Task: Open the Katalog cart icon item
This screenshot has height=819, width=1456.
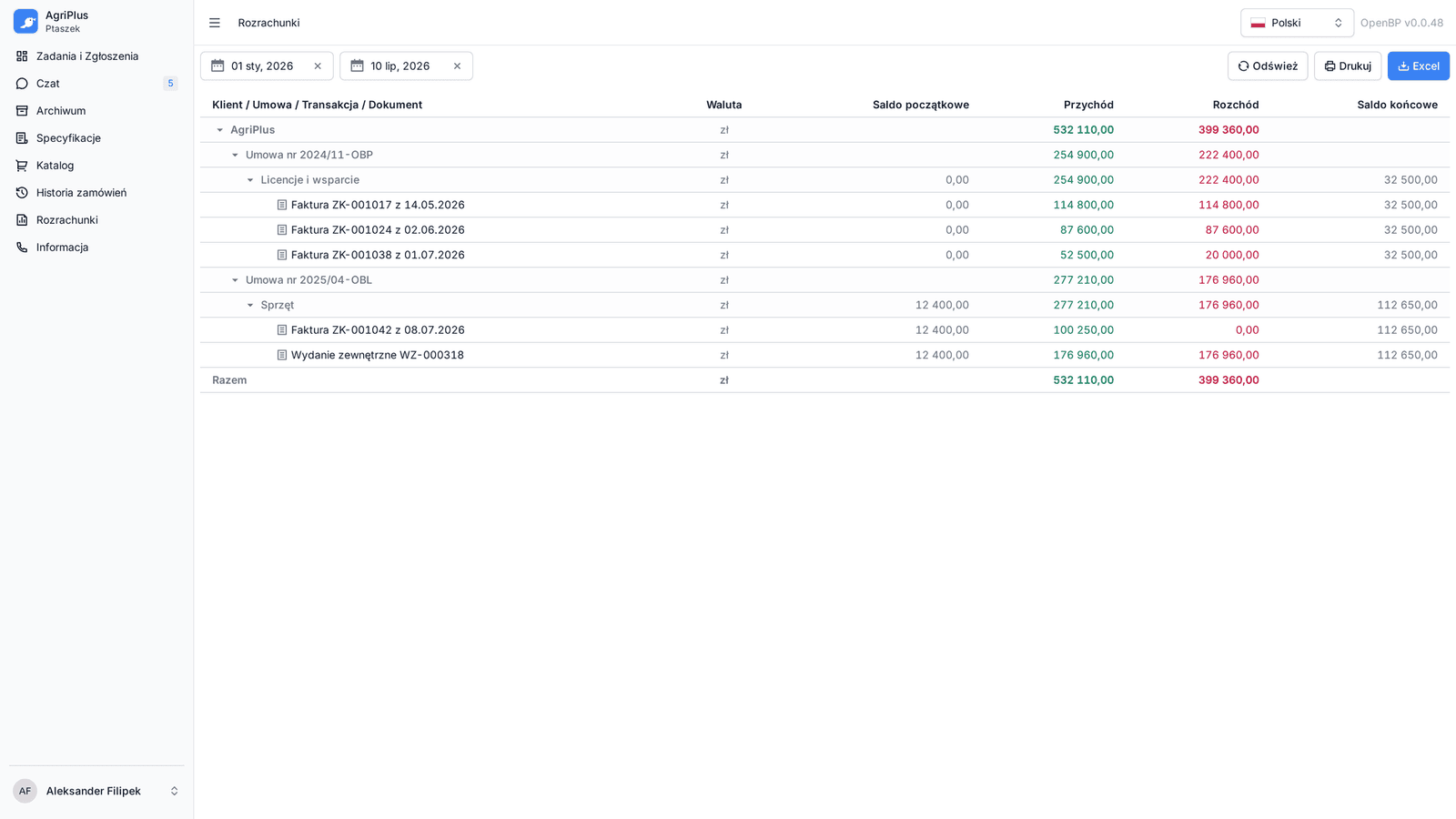Action: pyautogui.click(x=96, y=166)
